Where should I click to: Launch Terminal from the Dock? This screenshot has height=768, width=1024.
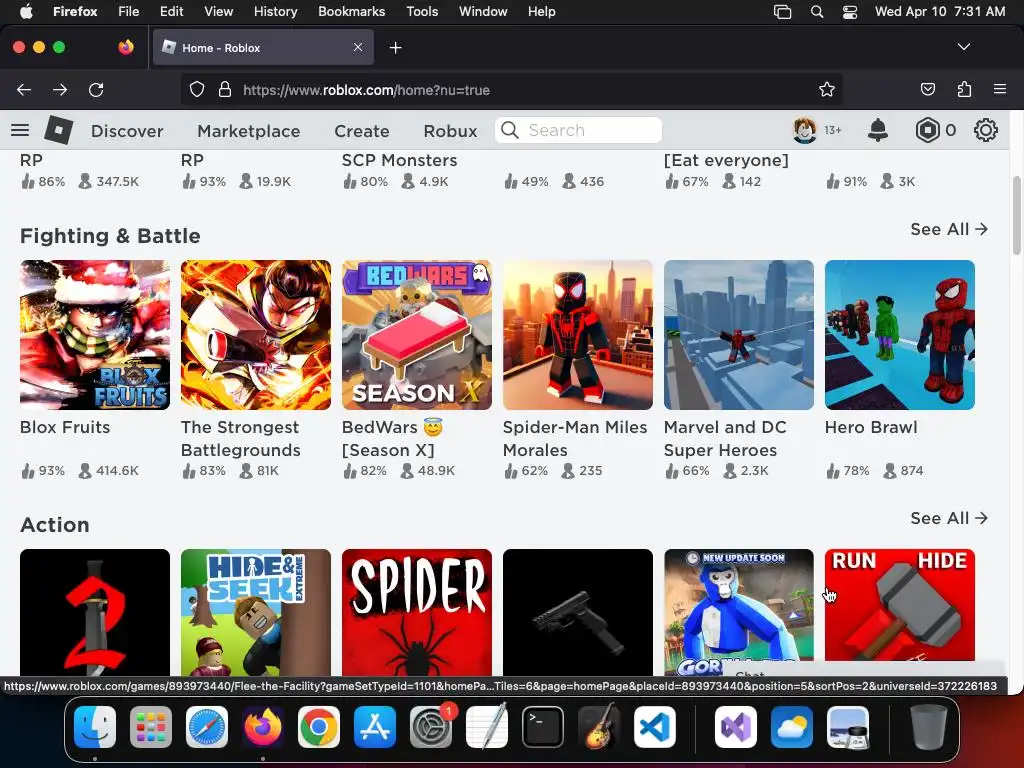click(x=543, y=727)
